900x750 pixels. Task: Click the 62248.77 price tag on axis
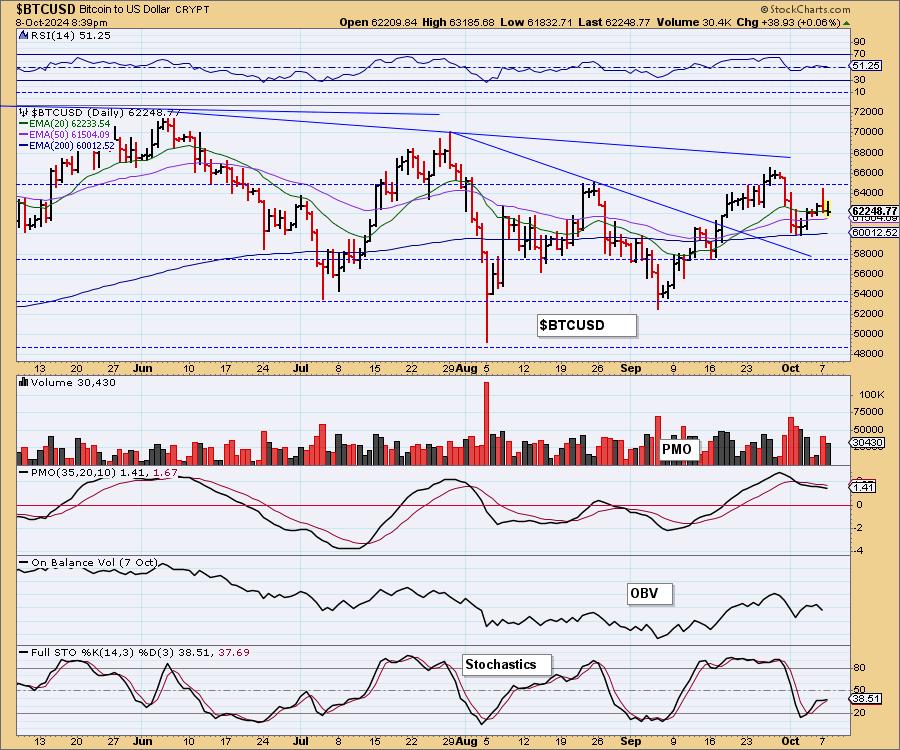pos(874,211)
